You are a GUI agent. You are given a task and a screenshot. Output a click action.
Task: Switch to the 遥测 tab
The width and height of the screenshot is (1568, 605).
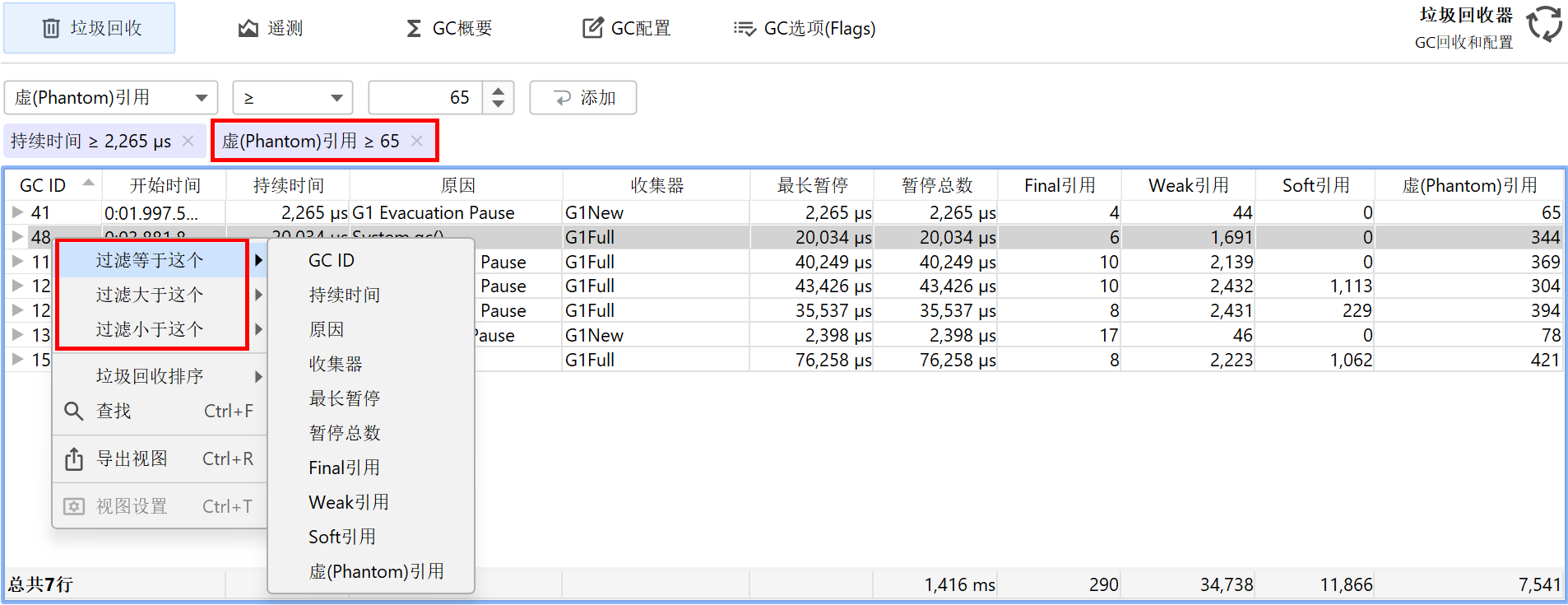click(x=271, y=28)
